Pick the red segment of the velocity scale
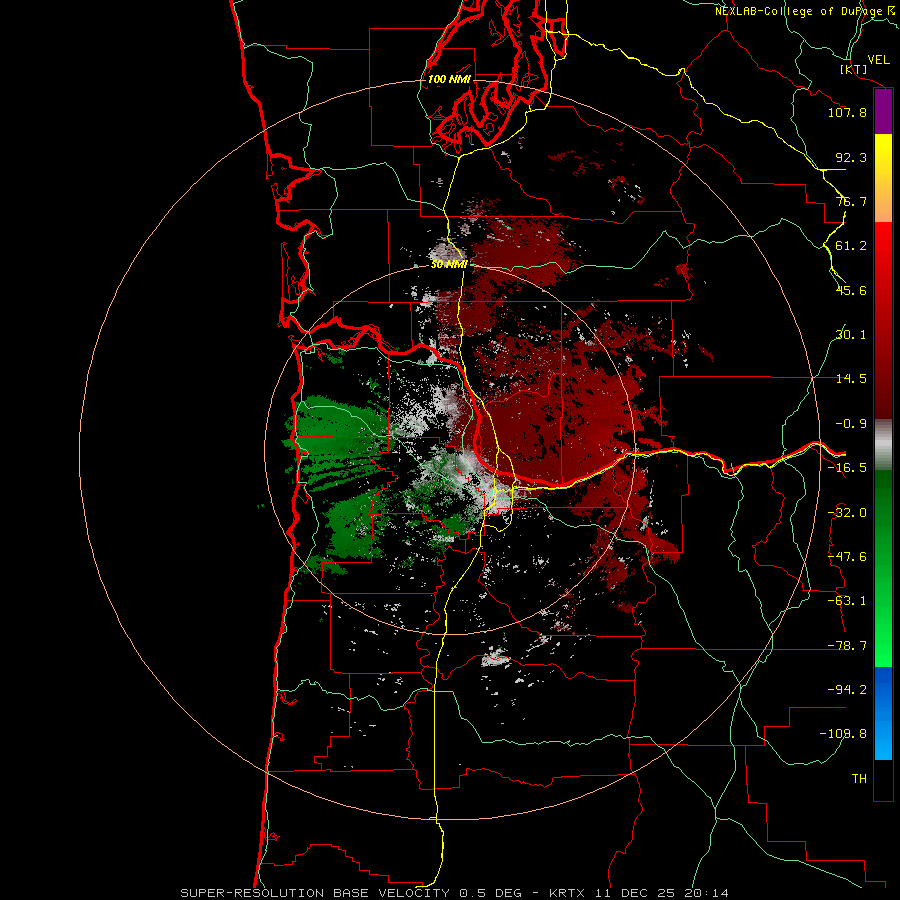The height and width of the screenshot is (900, 900). click(x=883, y=320)
